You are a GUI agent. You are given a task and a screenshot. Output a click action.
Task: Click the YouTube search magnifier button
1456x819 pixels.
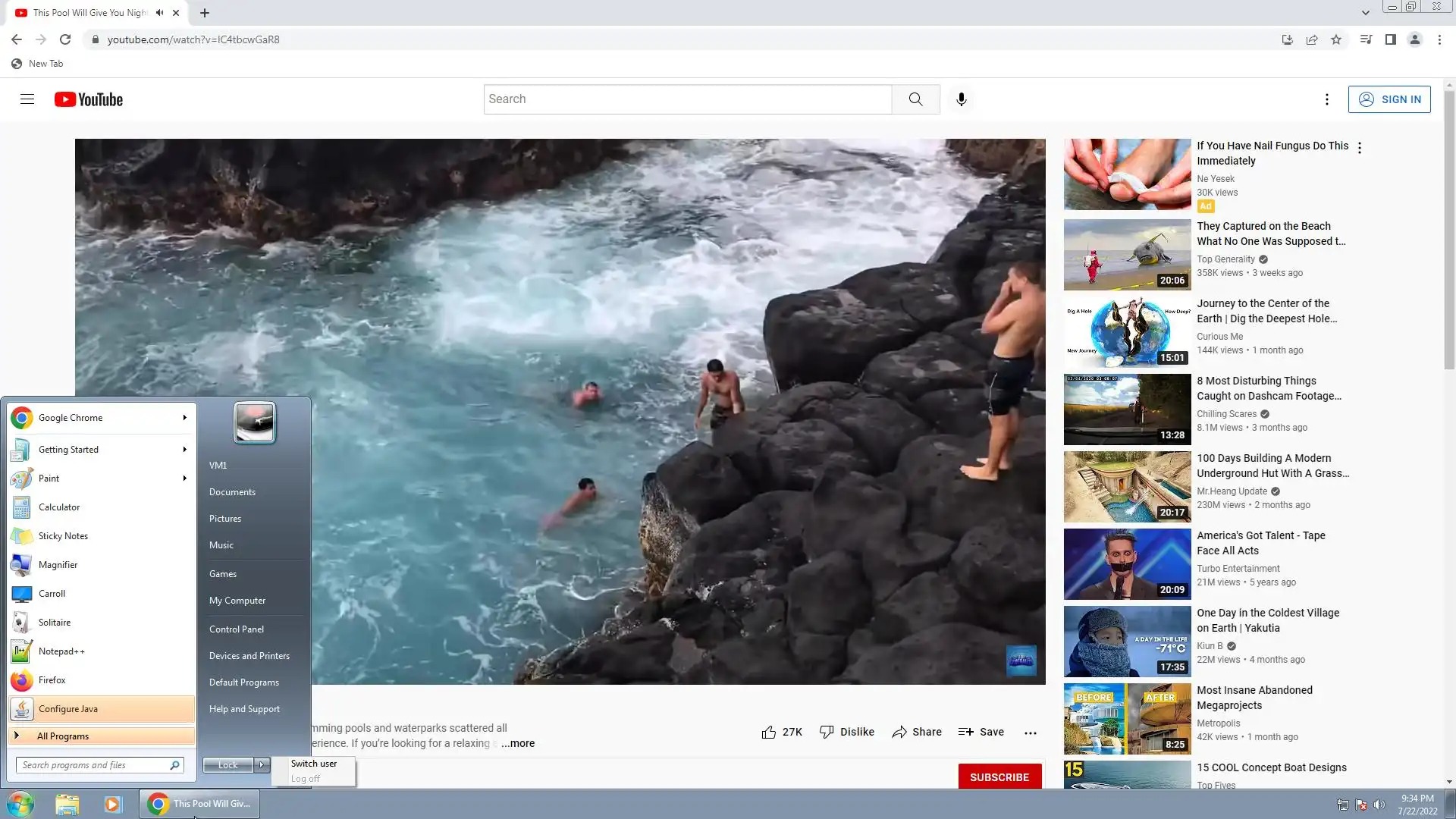pyautogui.click(x=915, y=99)
